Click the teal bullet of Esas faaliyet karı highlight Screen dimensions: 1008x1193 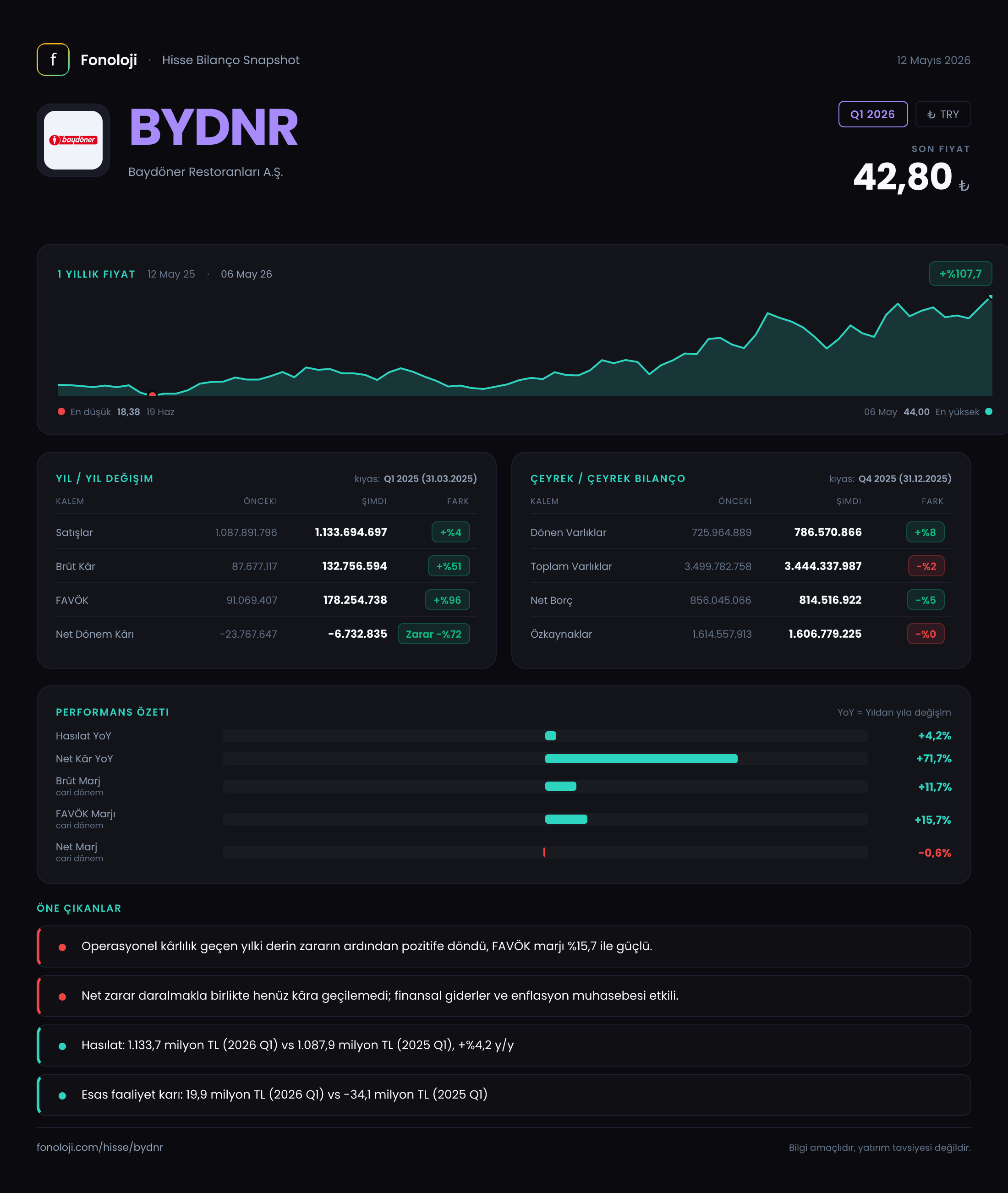coord(62,1095)
